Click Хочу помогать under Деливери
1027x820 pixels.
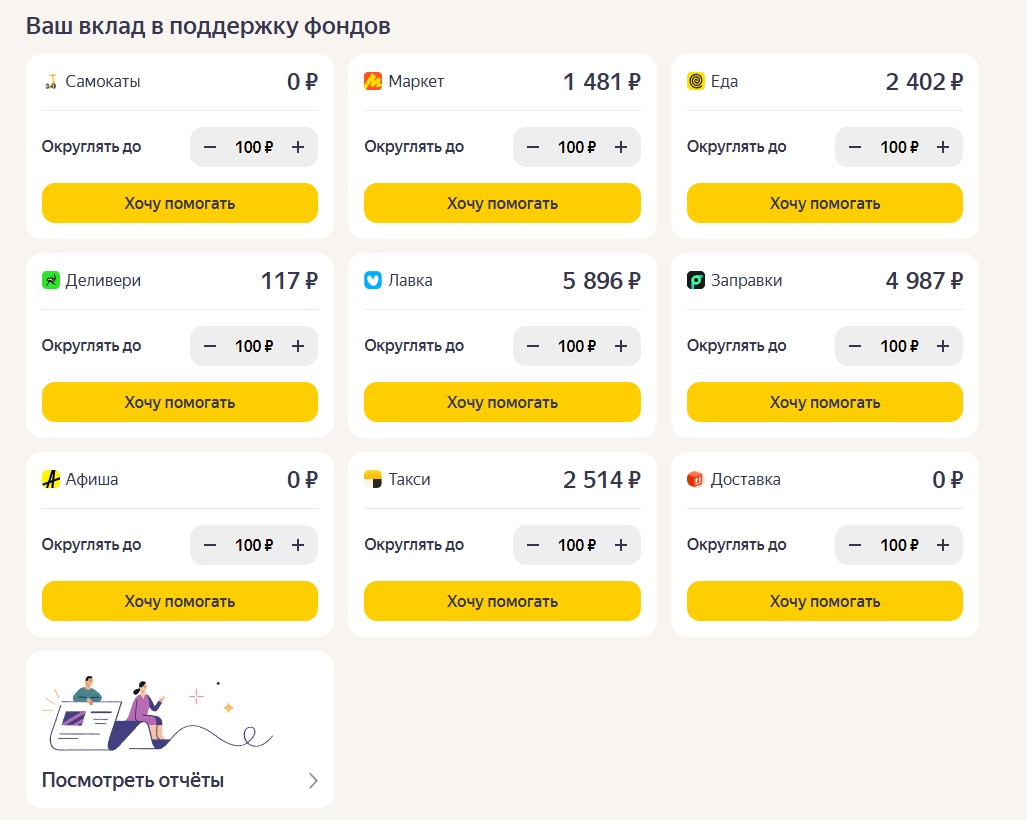(x=180, y=402)
